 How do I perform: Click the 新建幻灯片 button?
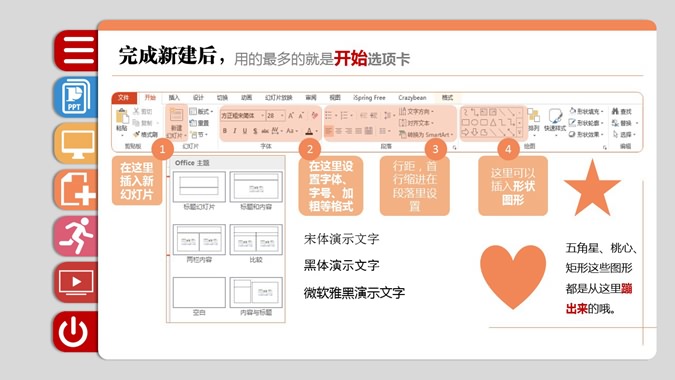[176, 123]
